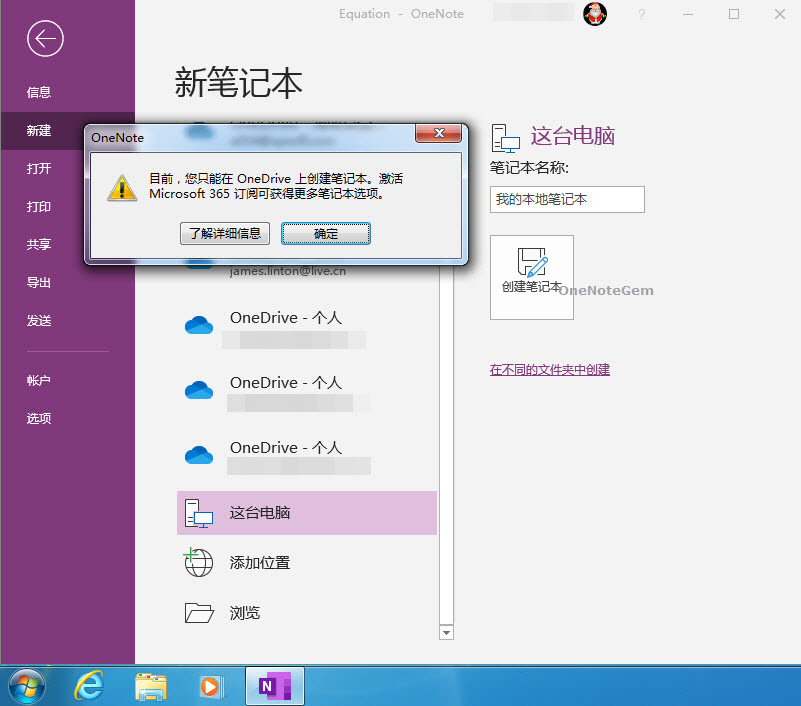Click the 浏览 text label
Viewport: 801px width, 706px height.
pos(245,613)
